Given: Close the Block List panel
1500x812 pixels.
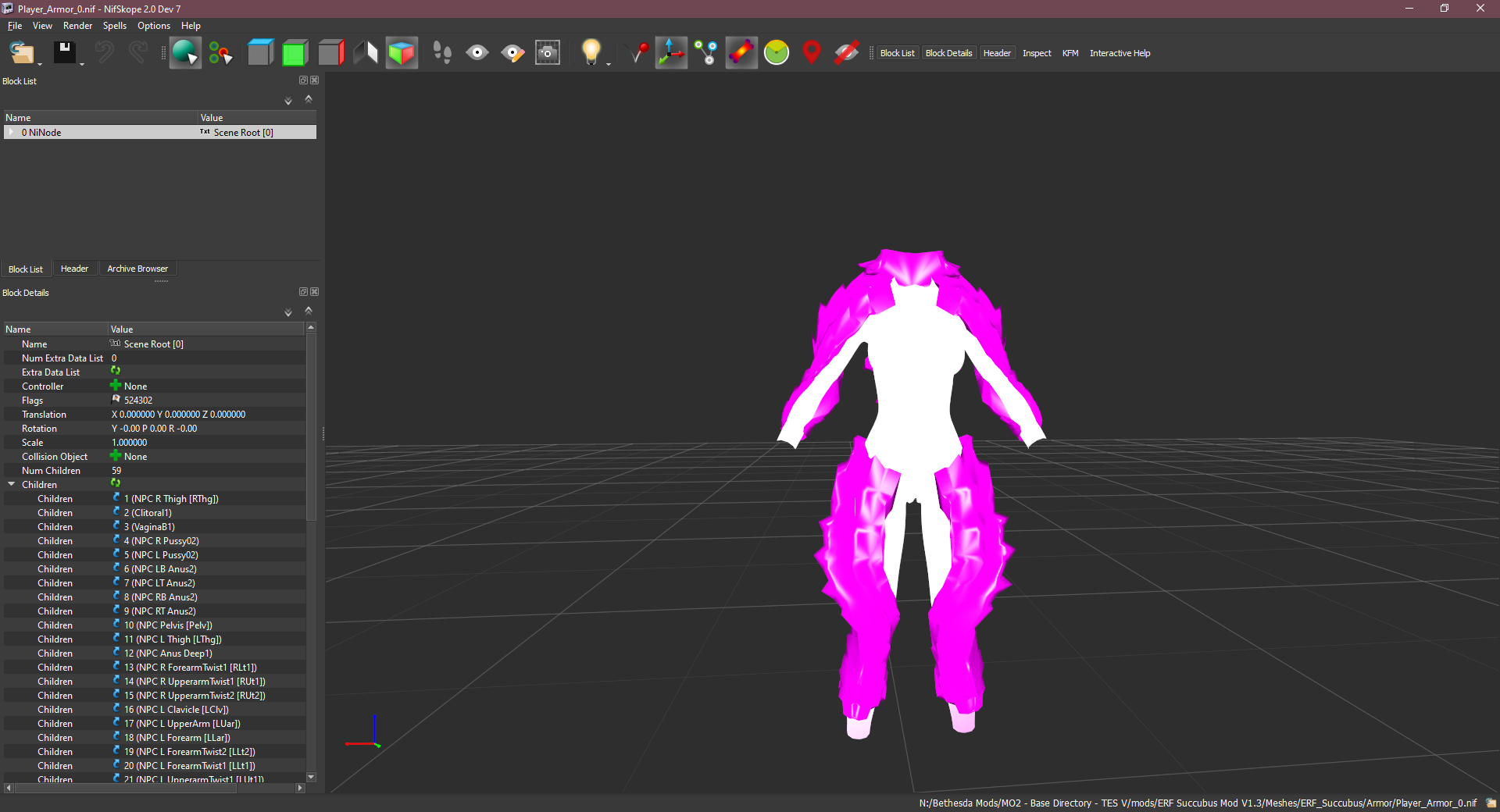Looking at the screenshot, I should [315, 80].
